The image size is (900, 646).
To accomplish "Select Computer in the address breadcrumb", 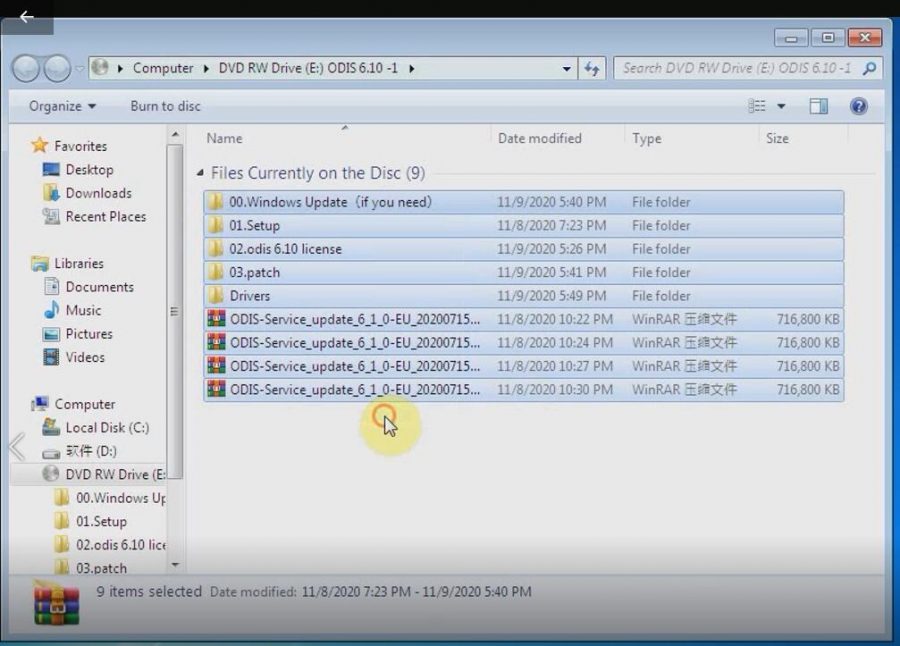I will [163, 68].
